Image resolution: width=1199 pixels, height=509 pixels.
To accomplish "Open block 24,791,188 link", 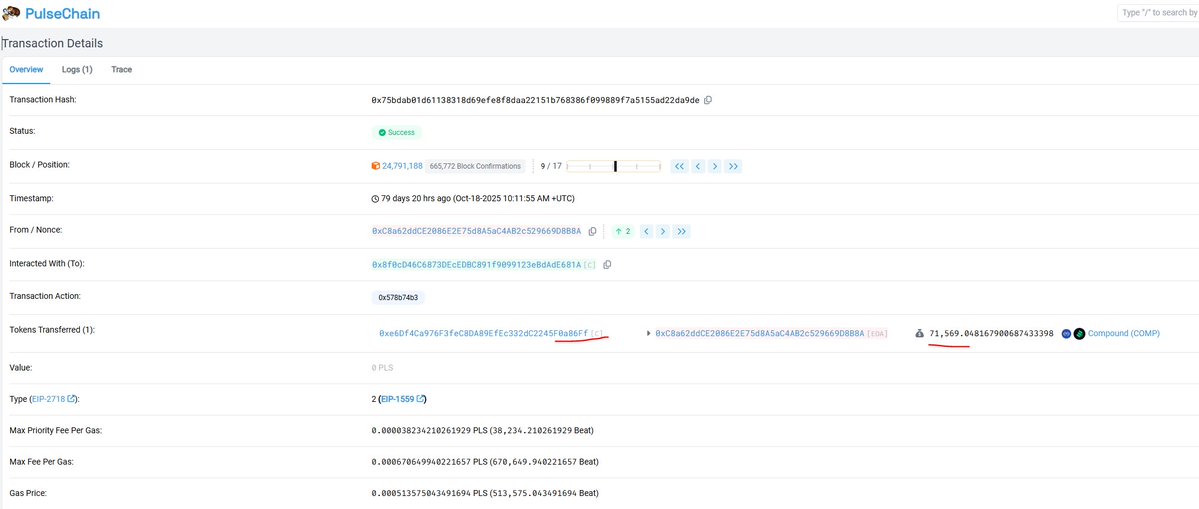I will pyautogui.click(x=402, y=166).
